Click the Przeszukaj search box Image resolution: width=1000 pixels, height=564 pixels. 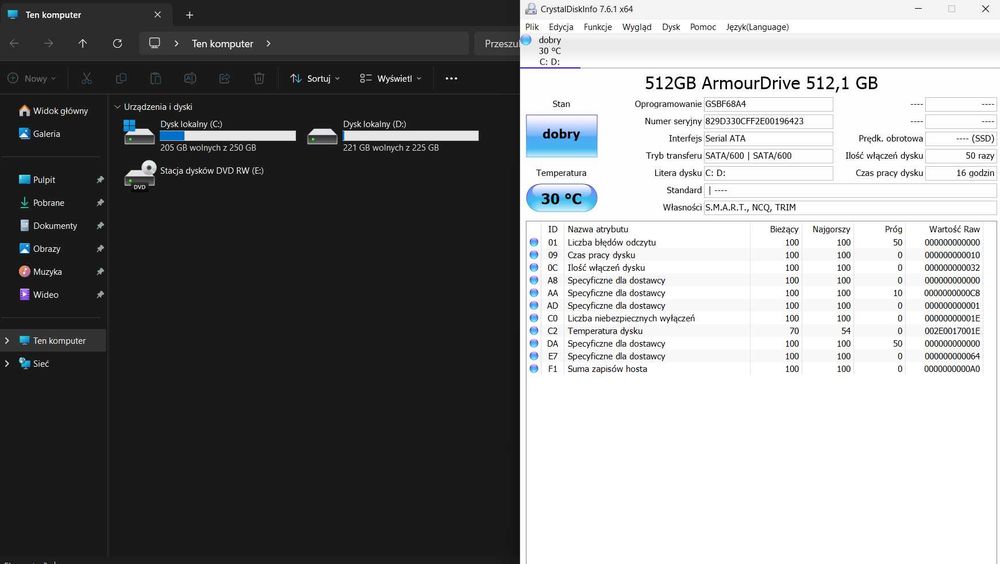[x=497, y=43]
